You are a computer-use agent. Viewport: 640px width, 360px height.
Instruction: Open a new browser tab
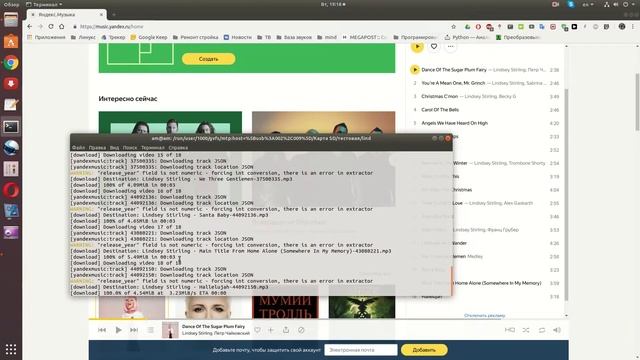[114, 15]
